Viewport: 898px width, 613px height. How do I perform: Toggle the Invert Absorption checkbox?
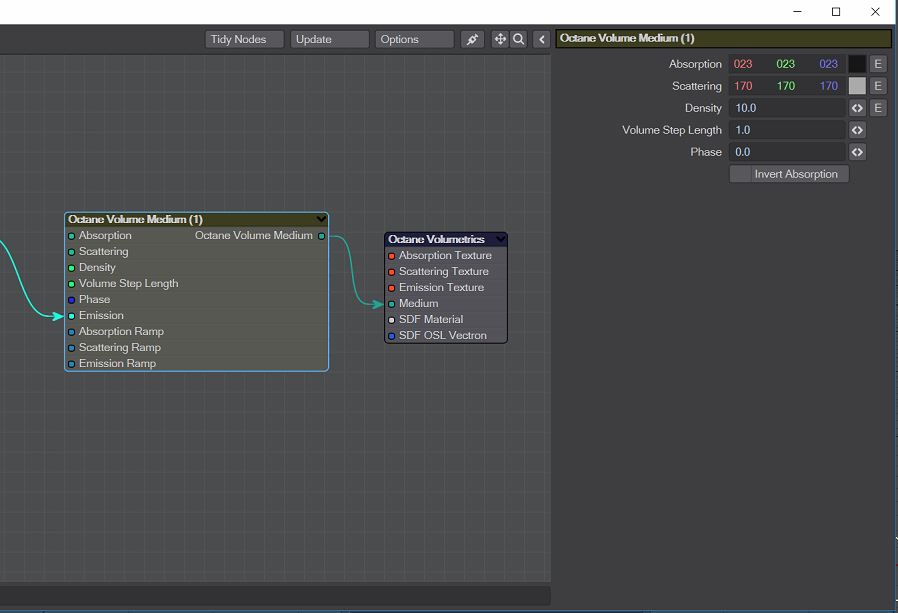741,174
